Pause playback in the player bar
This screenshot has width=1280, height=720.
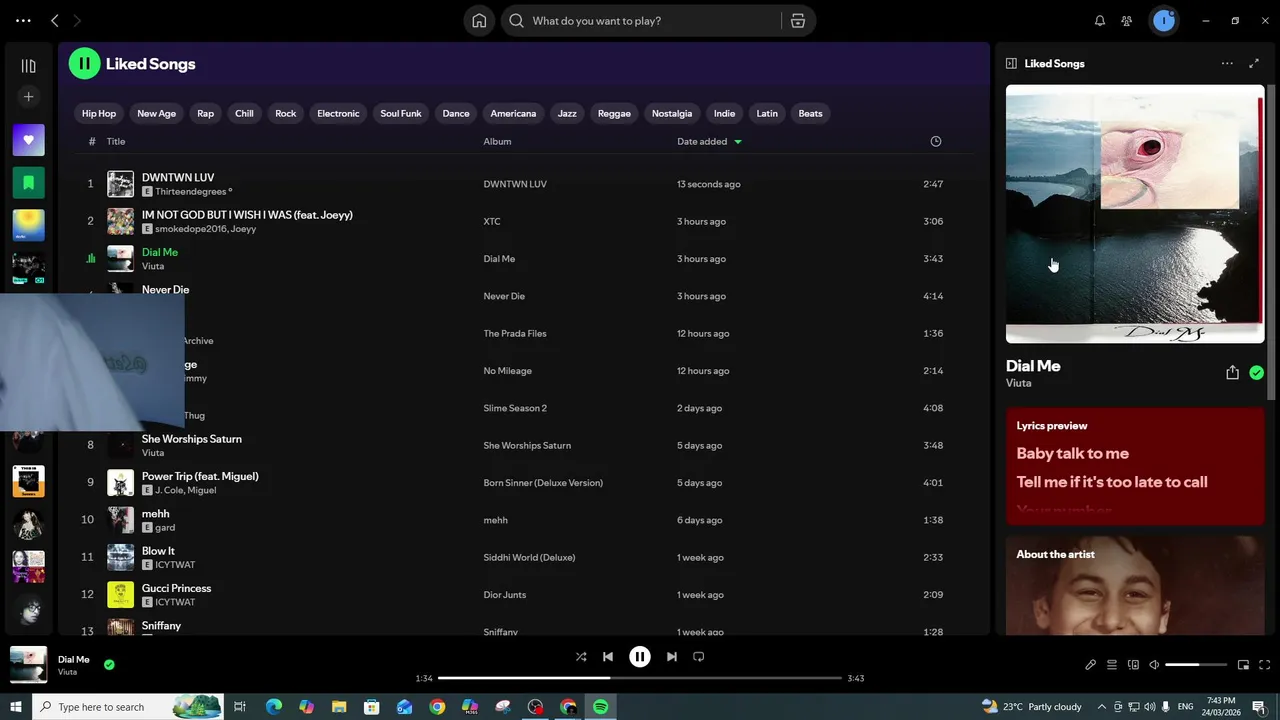point(640,657)
